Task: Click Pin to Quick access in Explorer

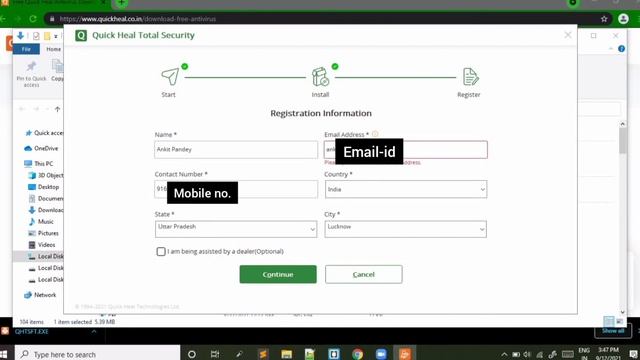Action: click(x=31, y=74)
